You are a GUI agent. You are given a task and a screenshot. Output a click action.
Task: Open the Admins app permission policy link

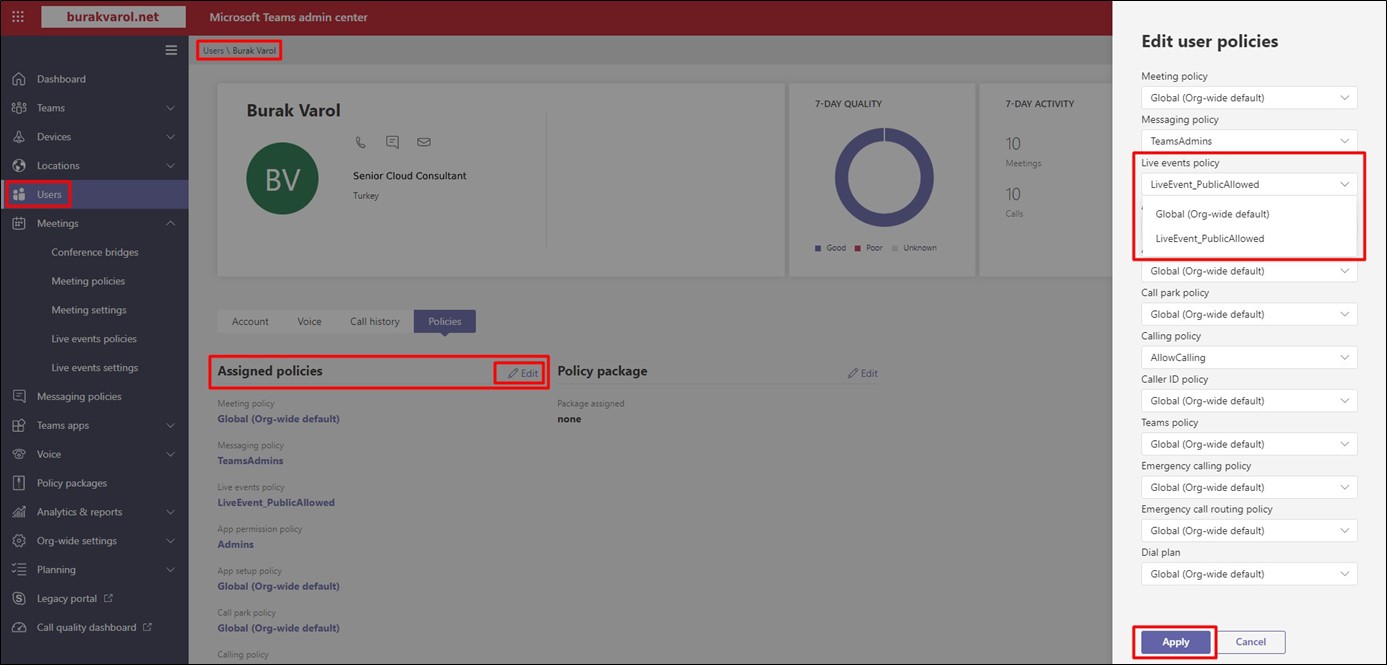point(236,545)
